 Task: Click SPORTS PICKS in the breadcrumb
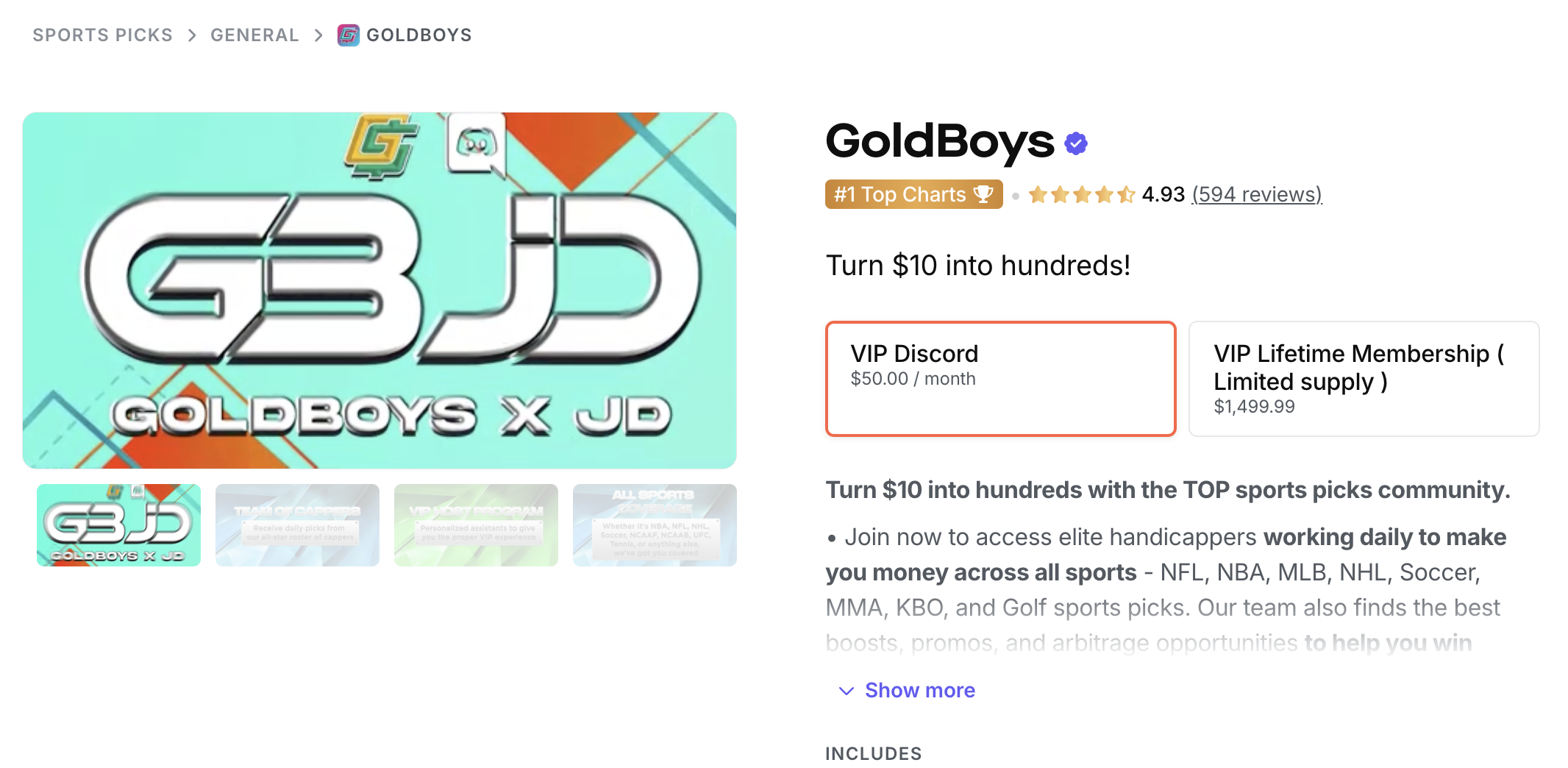point(102,35)
